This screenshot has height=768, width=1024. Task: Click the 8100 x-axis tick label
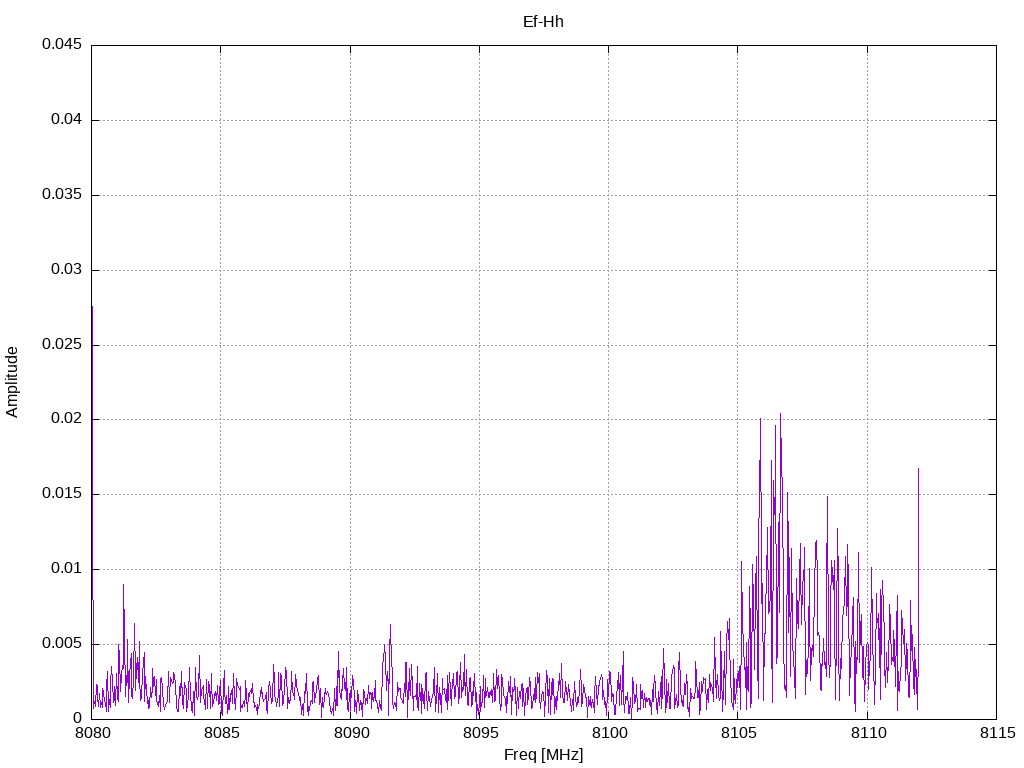(x=608, y=734)
